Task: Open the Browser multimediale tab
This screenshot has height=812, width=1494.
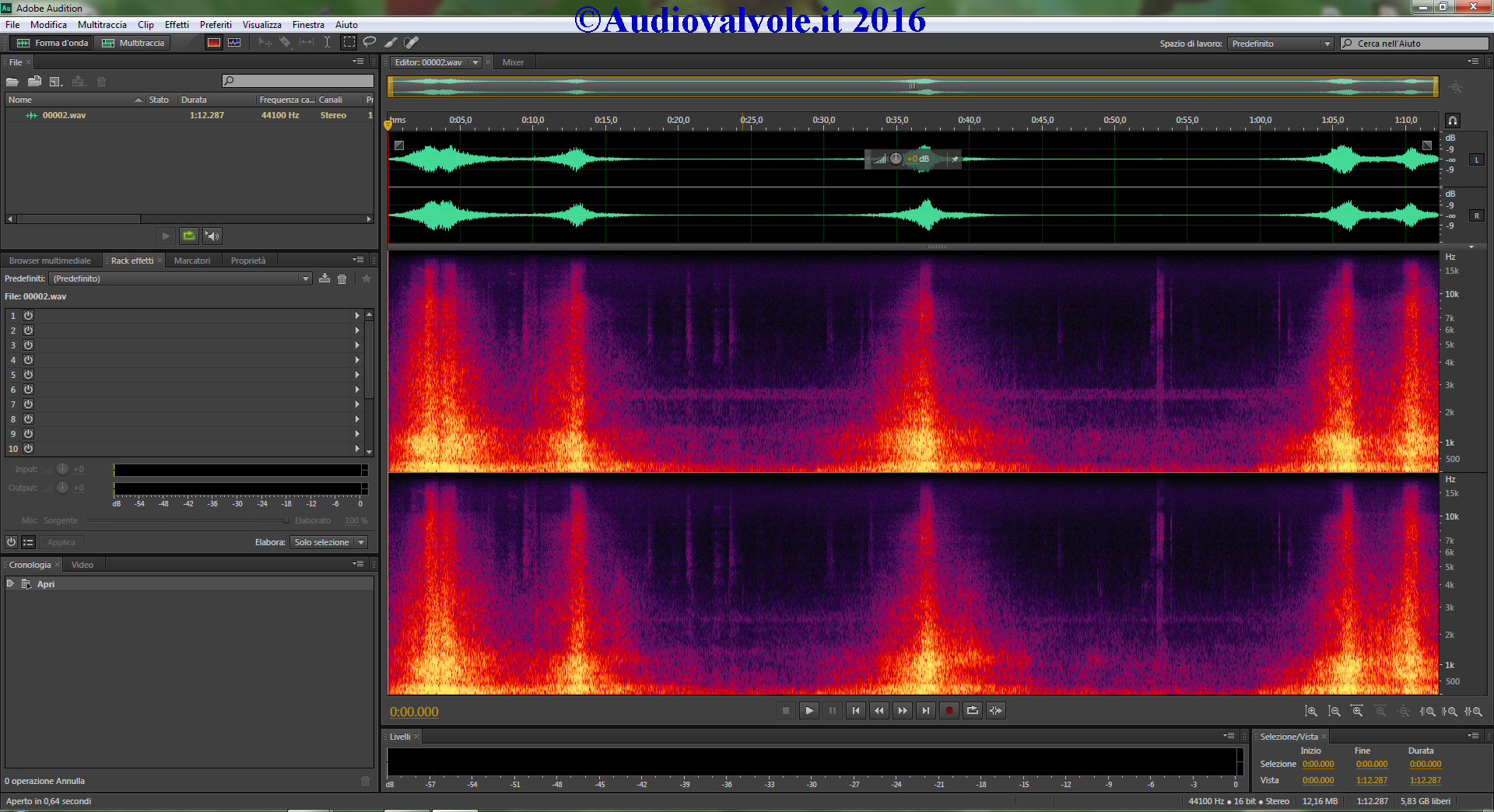Action: (x=50, y=261)
